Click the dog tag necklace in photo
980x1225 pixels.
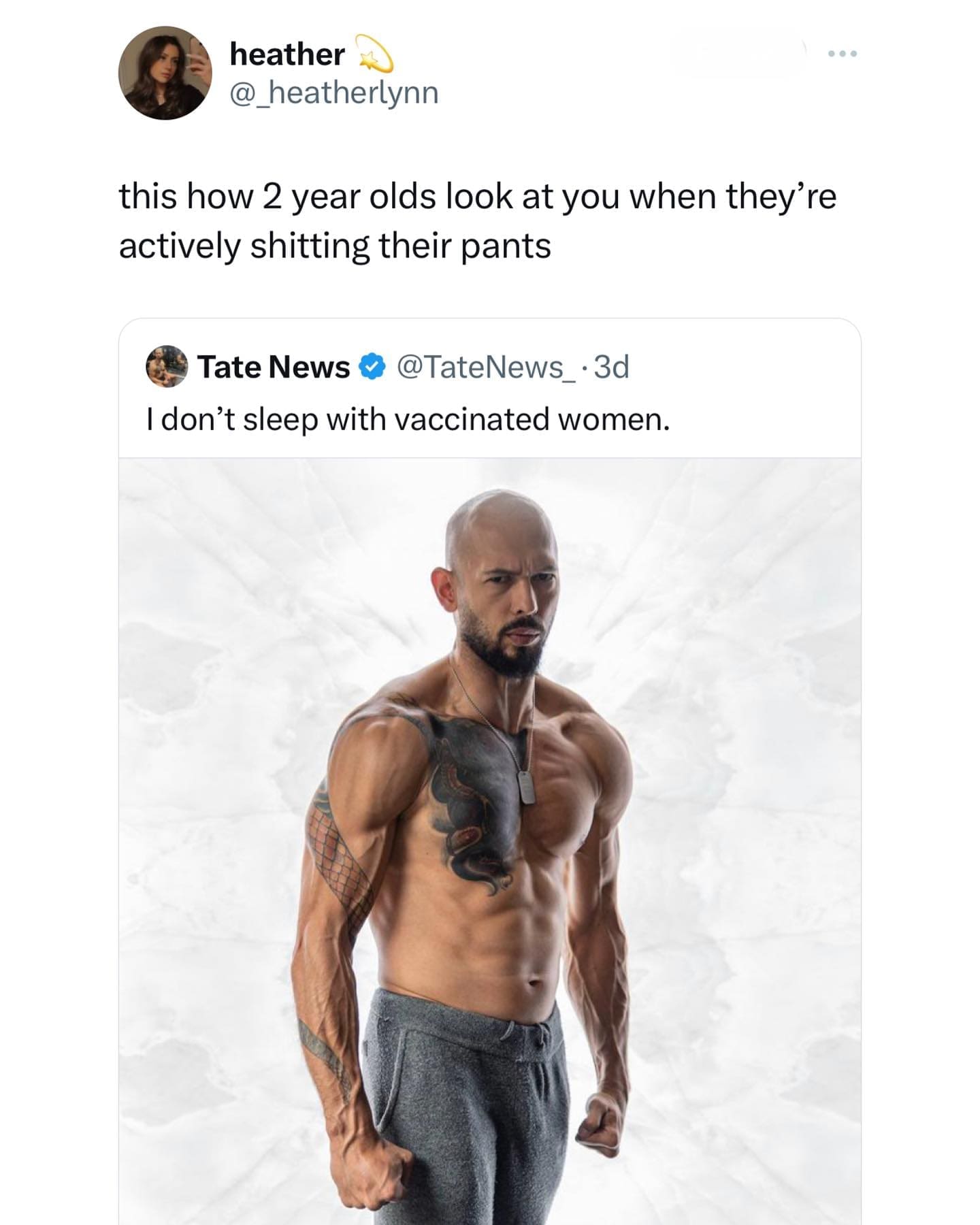[525, 788]
